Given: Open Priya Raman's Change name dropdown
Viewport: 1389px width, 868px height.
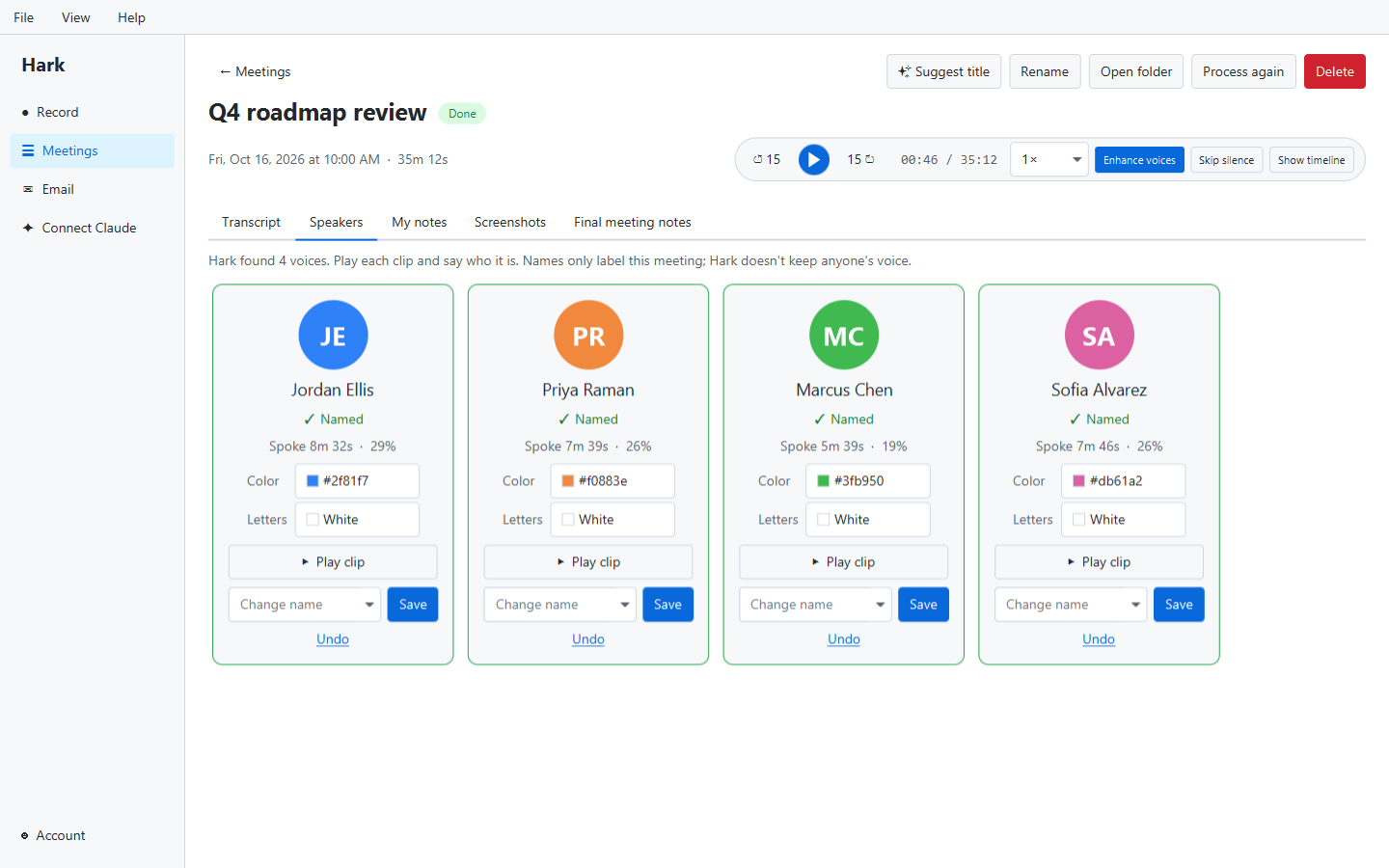Looking at the screenshot, I should click(560, 605).
